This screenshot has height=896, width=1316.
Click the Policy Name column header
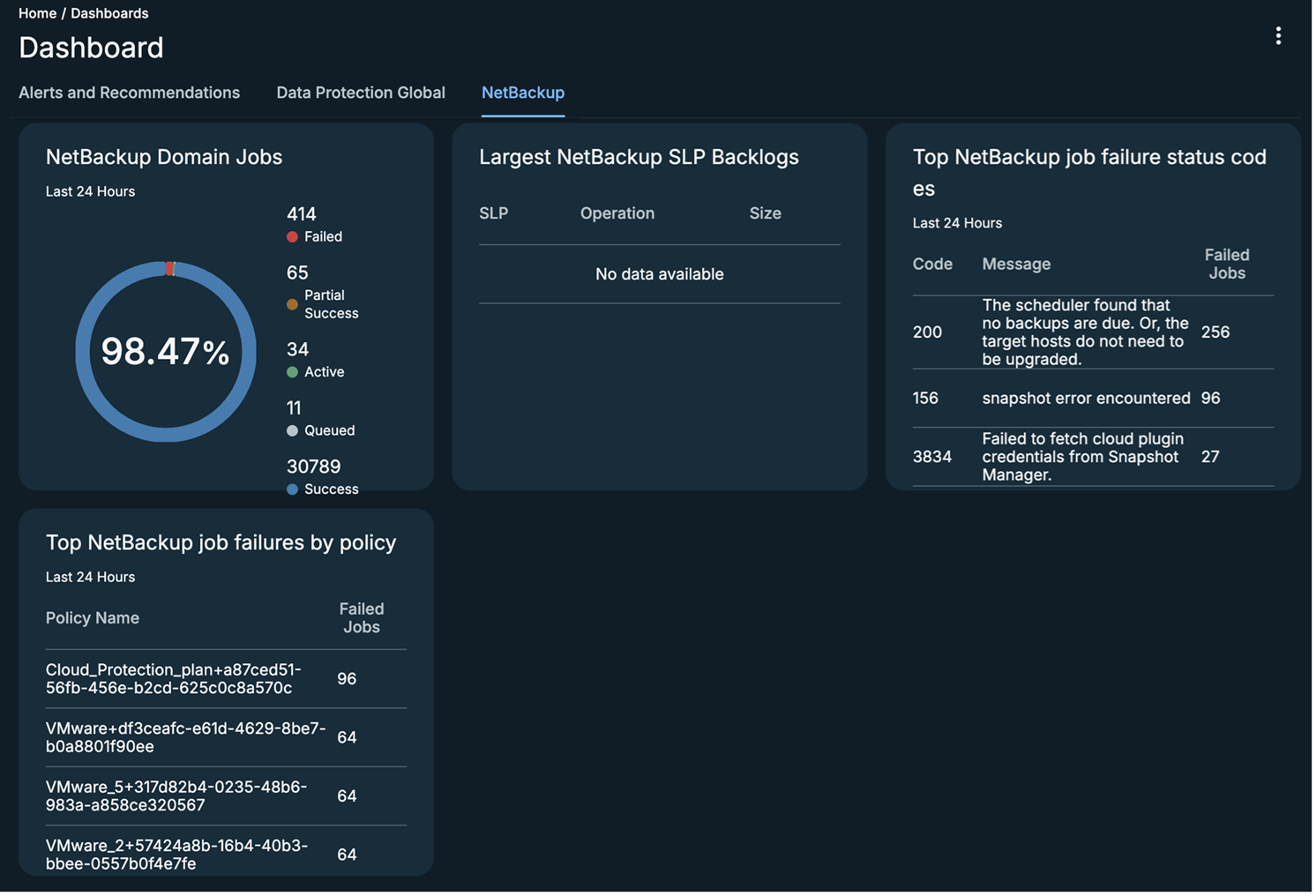[93, 618]
